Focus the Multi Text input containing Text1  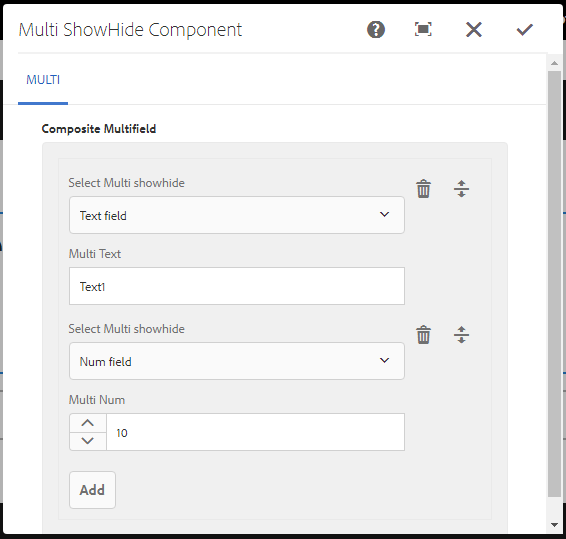pyautogui.click(x=237, y=286)
